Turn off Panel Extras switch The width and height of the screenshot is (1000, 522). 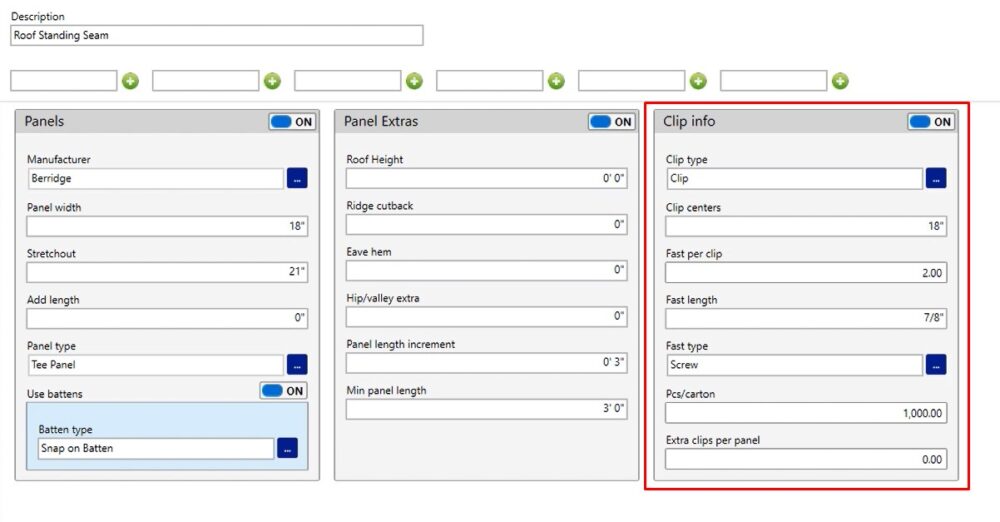click(x=612, y=122)
